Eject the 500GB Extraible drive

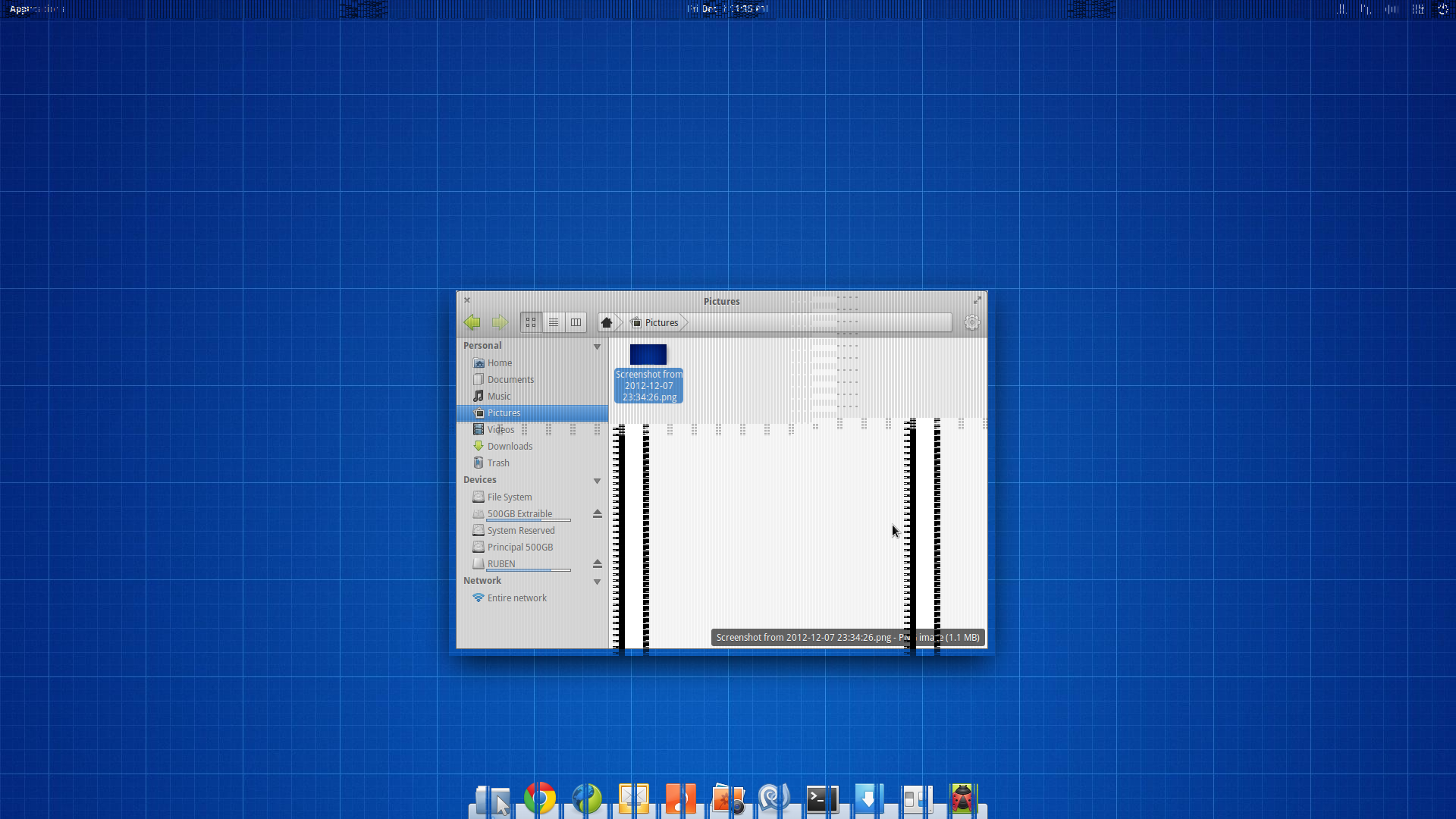597,513
